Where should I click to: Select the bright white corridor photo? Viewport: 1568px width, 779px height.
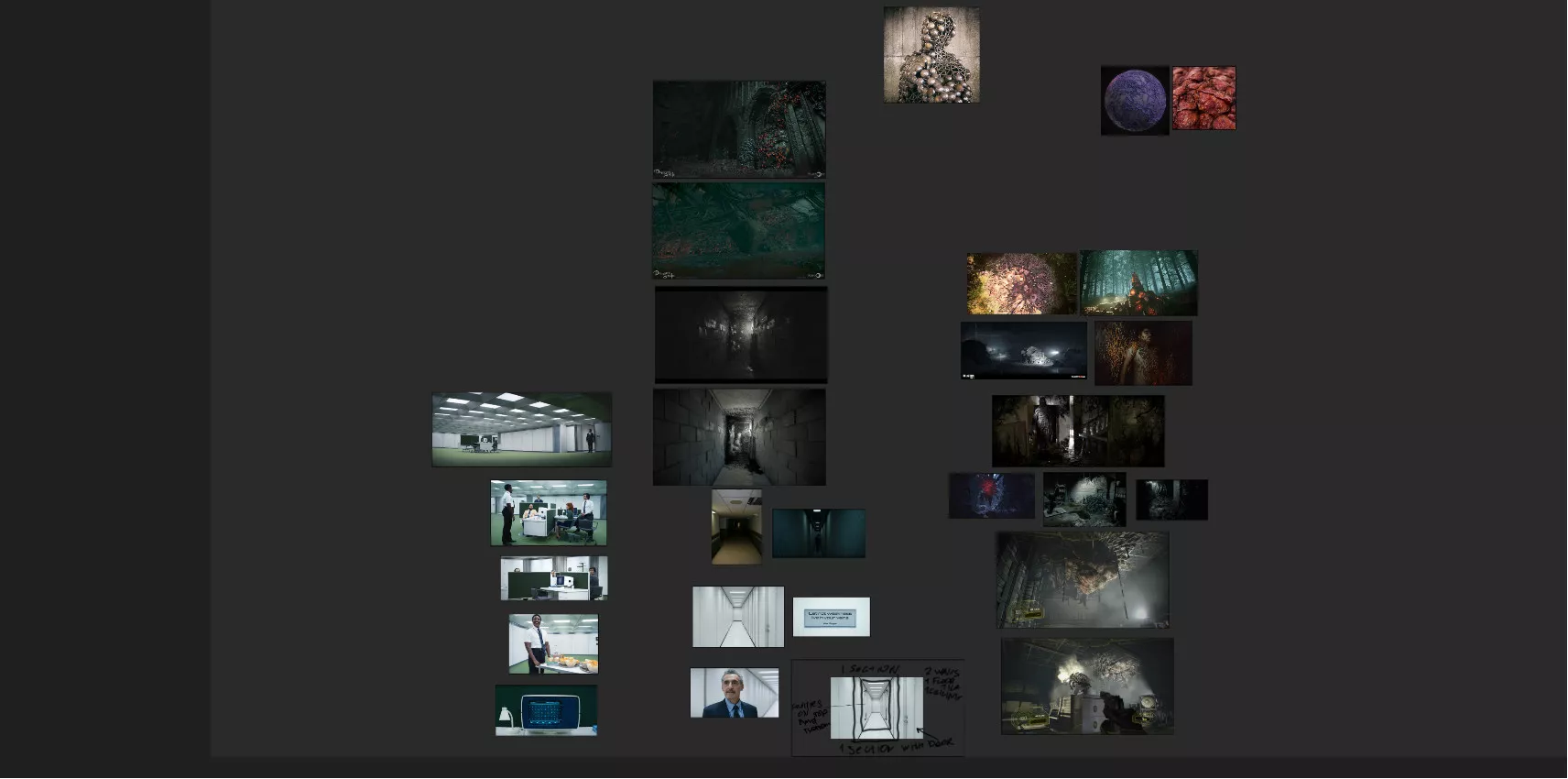point(737,617)
